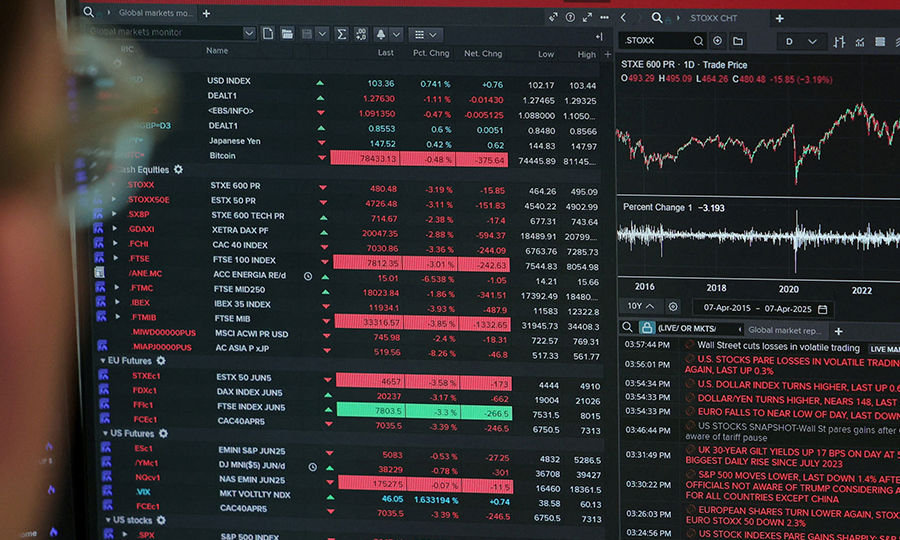This screenshot has height=540, width=900.
Task: Click the target icon next to 10Y selector
Action: pyautogui.click(x=673, y=306)
